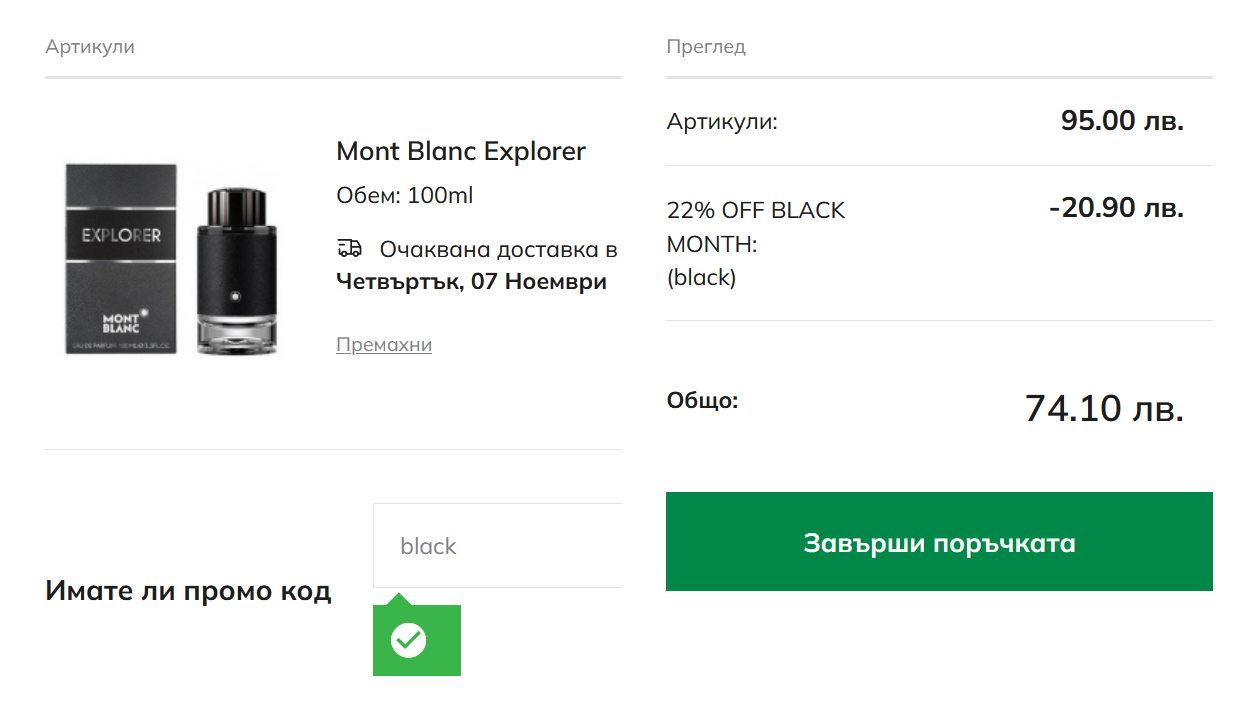Click the green checkmark promo confirmation icon
The height and width of the screenshot is (711, 1246).
point(408,640)
